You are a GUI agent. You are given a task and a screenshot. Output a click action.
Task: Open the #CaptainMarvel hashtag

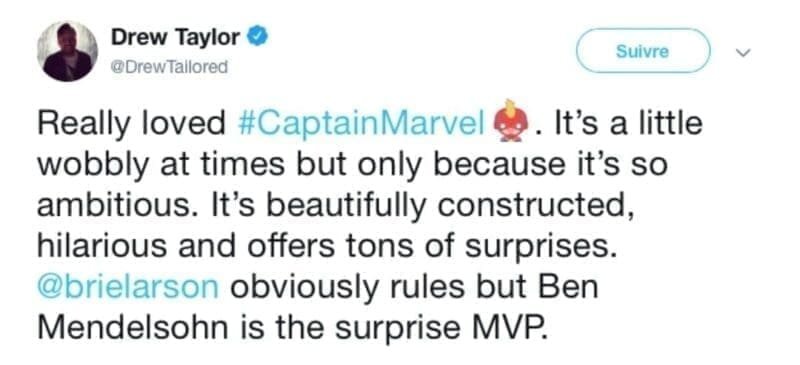(363, 125)
